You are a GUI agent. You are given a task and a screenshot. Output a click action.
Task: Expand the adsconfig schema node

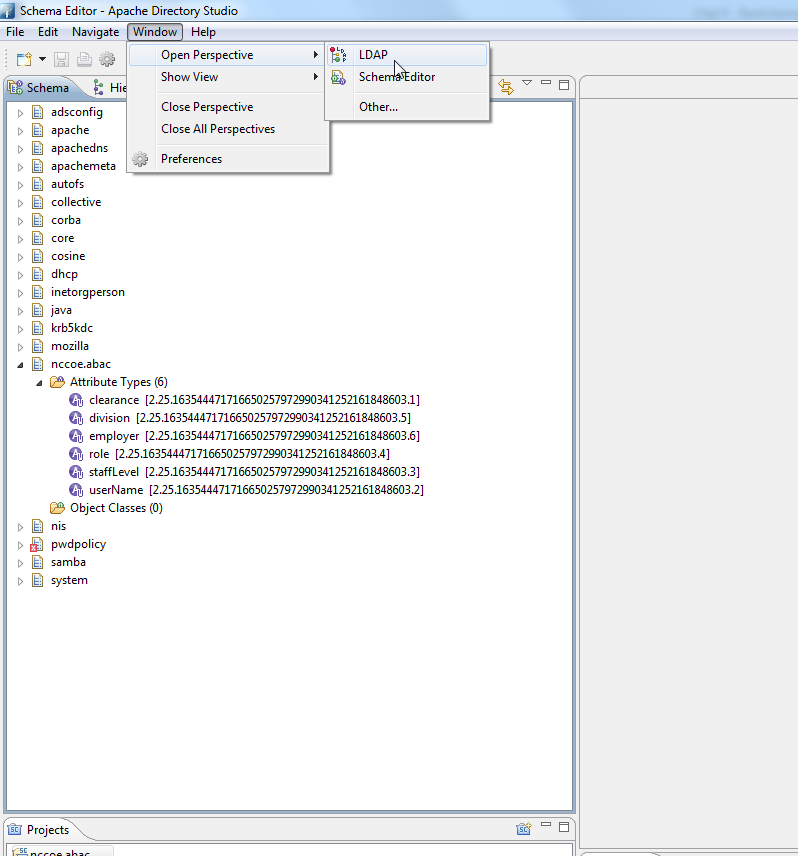tap(20, 113)
